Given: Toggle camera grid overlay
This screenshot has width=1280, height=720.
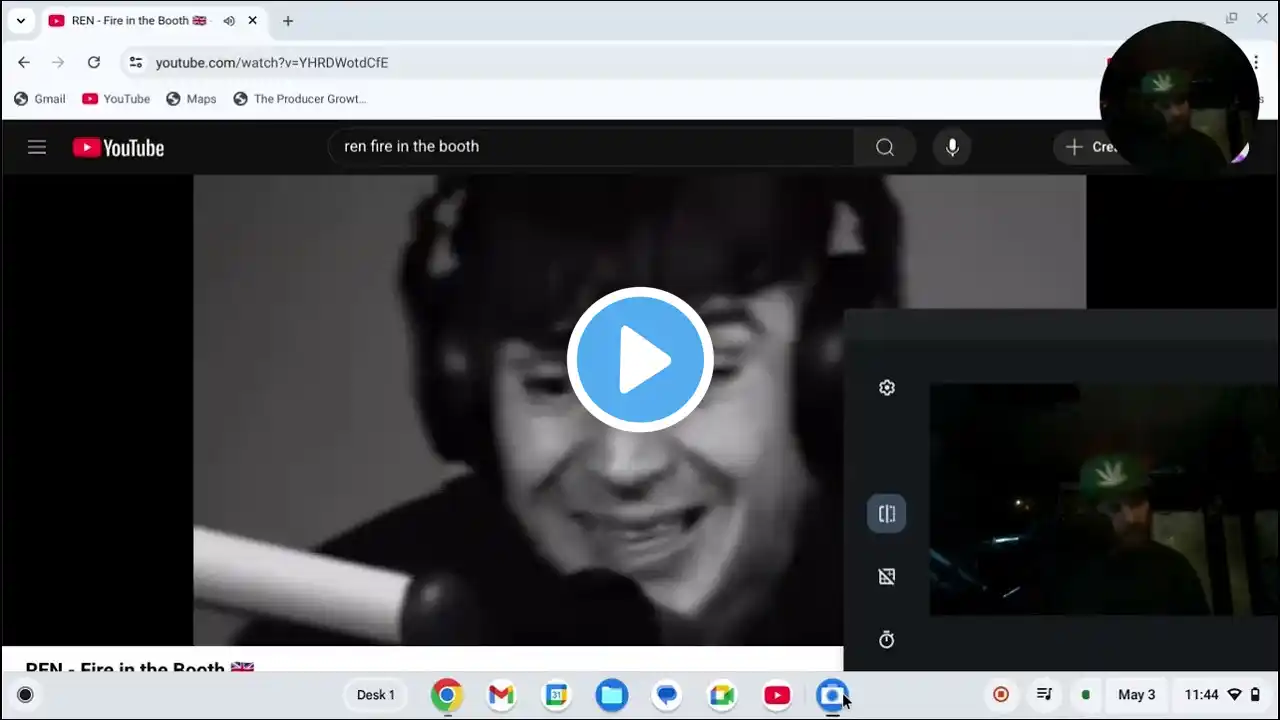Looking at the screenshot, I should click(x=887, y=577).
